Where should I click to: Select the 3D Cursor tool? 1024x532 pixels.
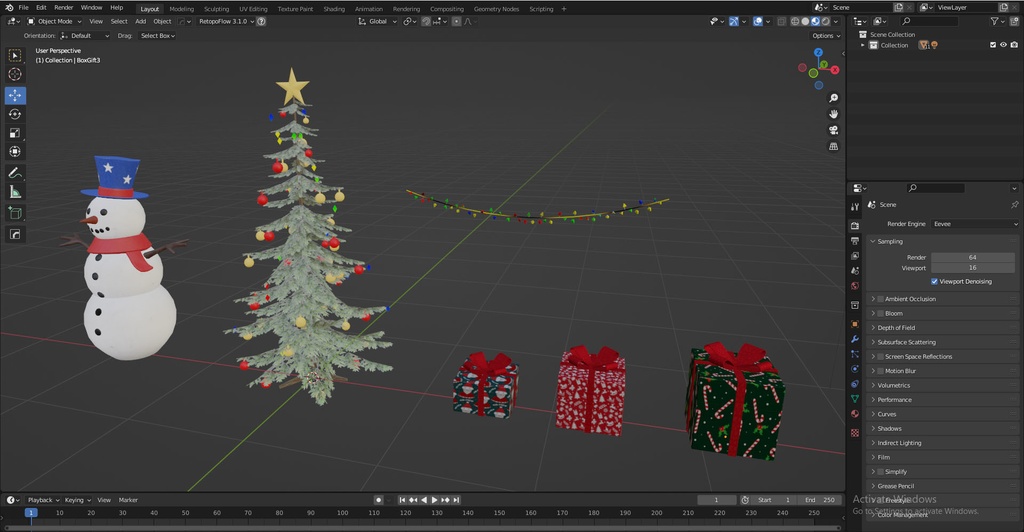point(15,74)
